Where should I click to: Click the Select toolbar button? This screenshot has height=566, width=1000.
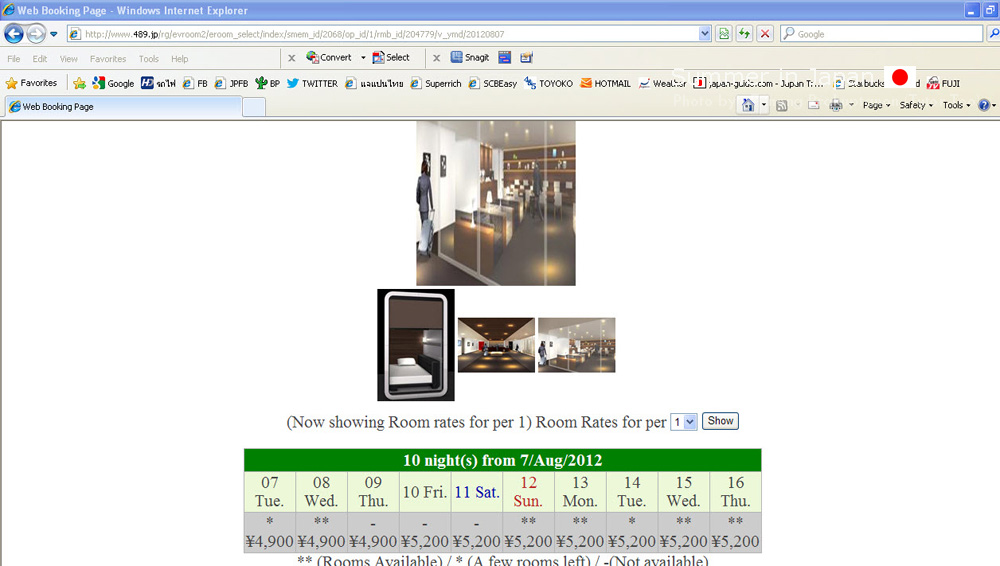point(391,57)
